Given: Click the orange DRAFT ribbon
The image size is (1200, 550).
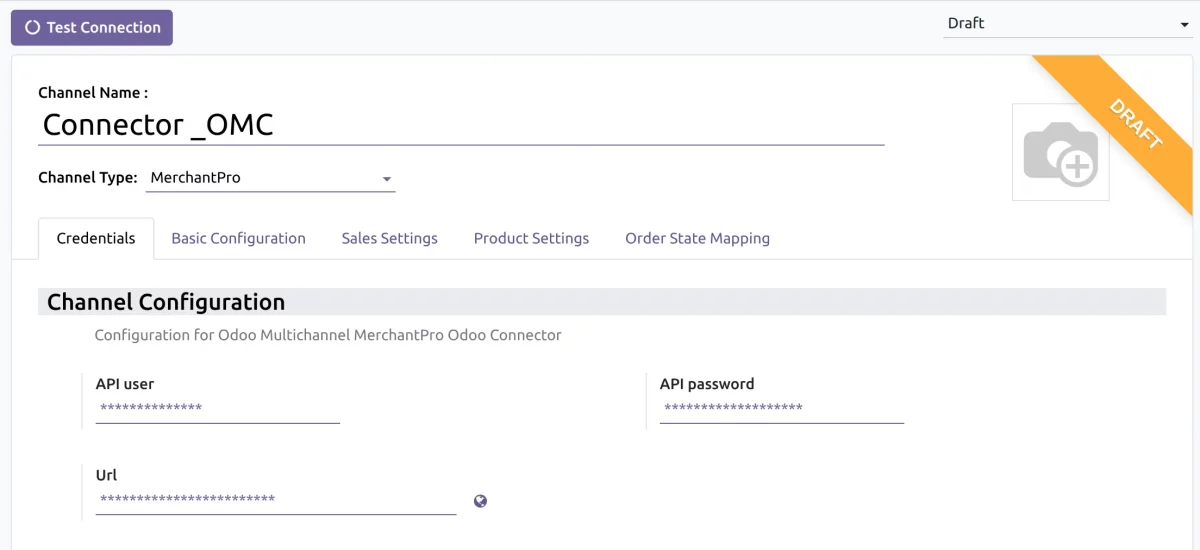Looking at the screenshot, I should pos(1133,124).
